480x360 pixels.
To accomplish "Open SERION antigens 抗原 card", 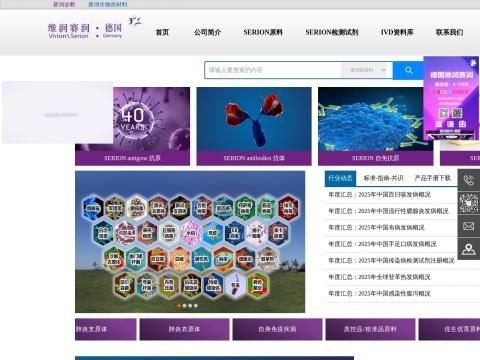I will tap(132, 126).
